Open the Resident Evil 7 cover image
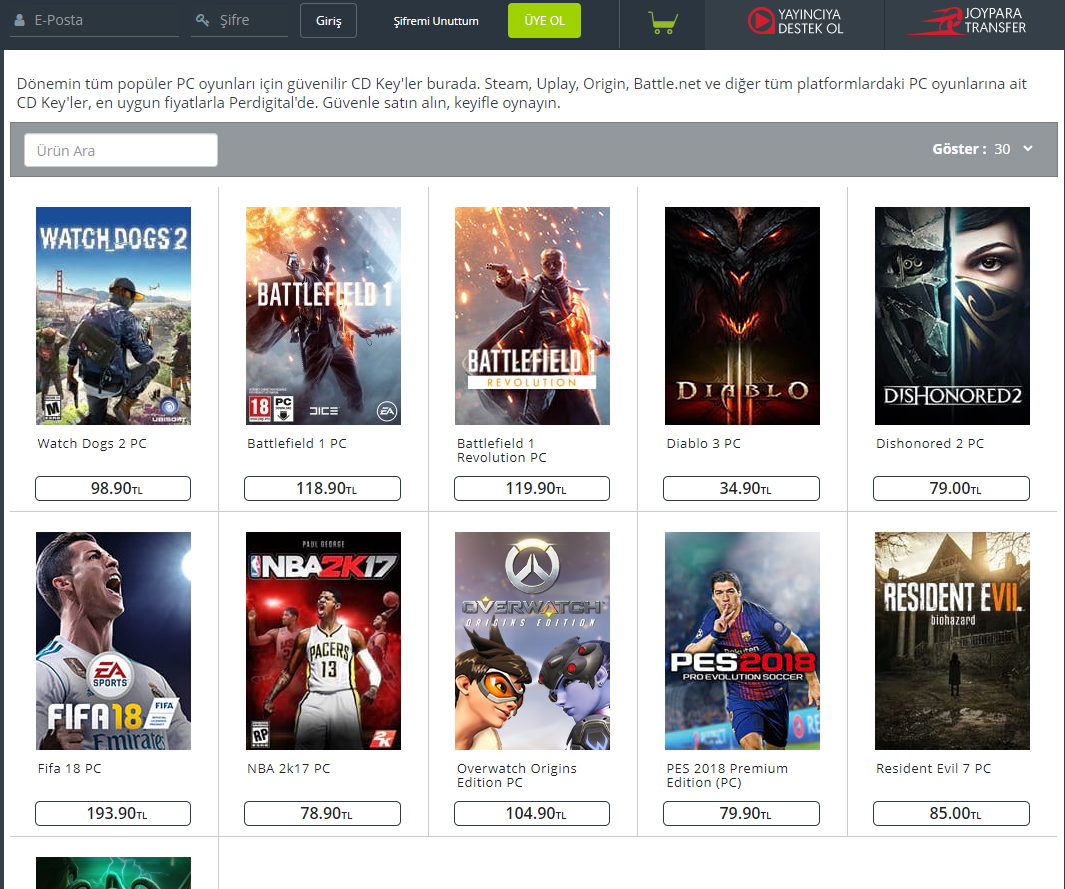The width and height of the screenshot is (1065, 889). tap(952, 641)
